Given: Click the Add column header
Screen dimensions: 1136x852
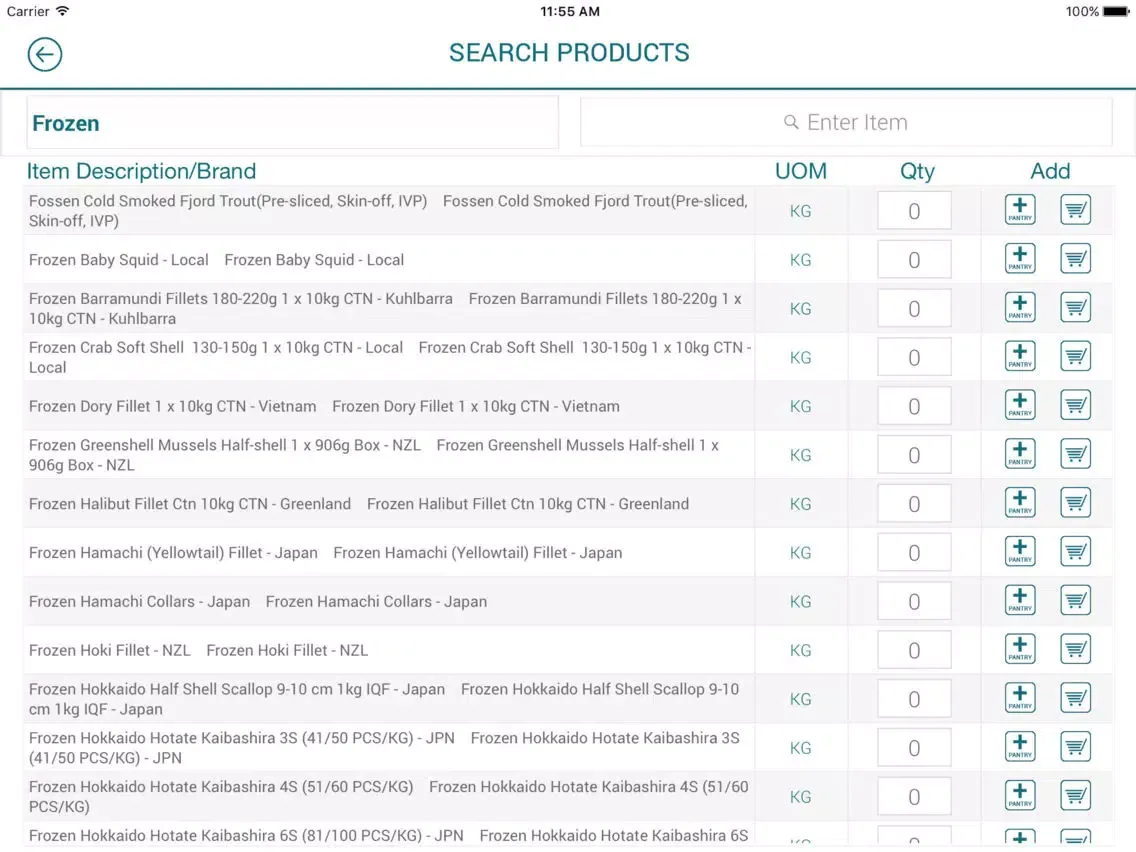Looking at the screenshot, I should [1050, 171].
